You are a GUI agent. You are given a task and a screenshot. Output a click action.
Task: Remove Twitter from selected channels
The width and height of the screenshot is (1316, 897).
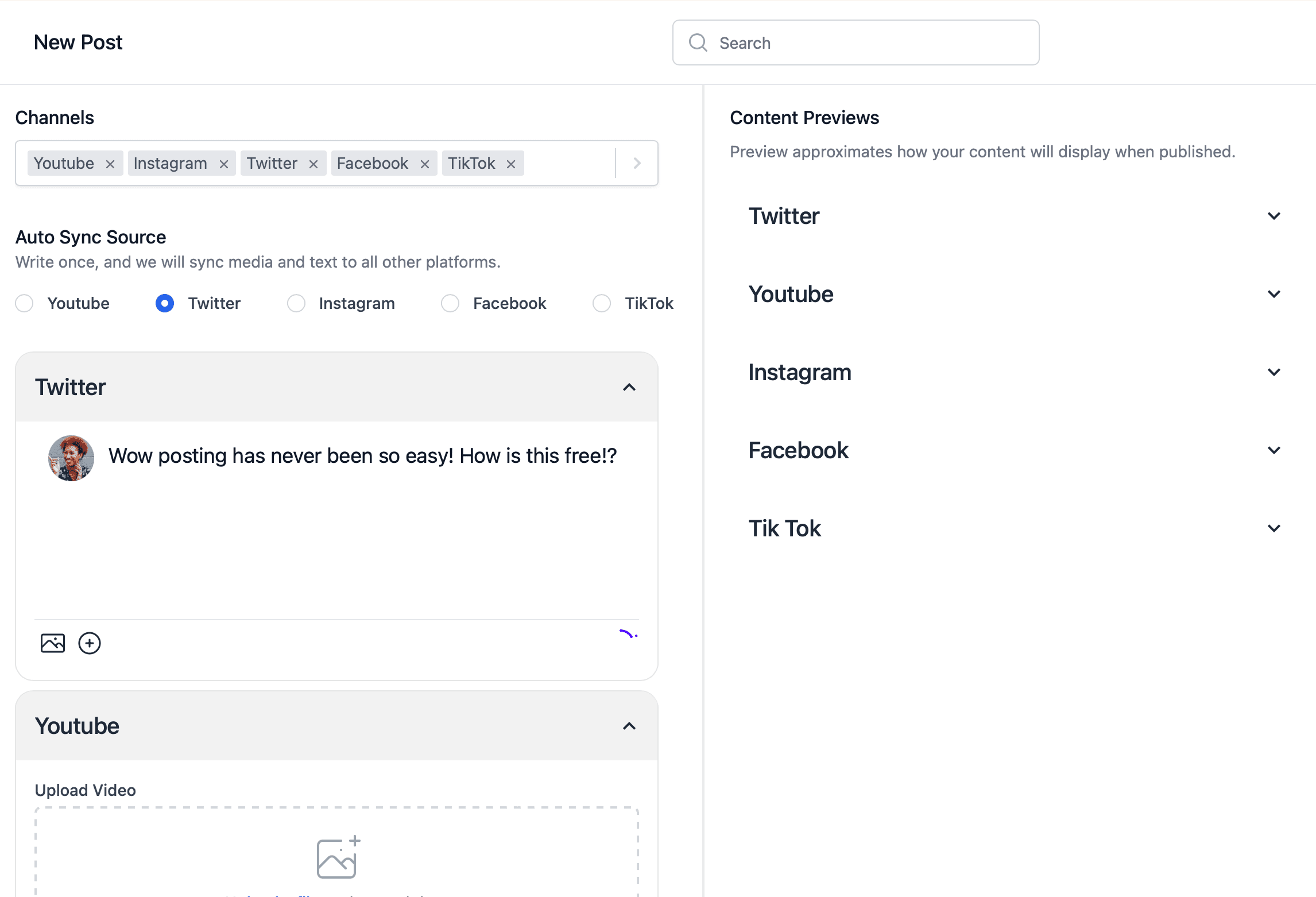tap(313, 164)
